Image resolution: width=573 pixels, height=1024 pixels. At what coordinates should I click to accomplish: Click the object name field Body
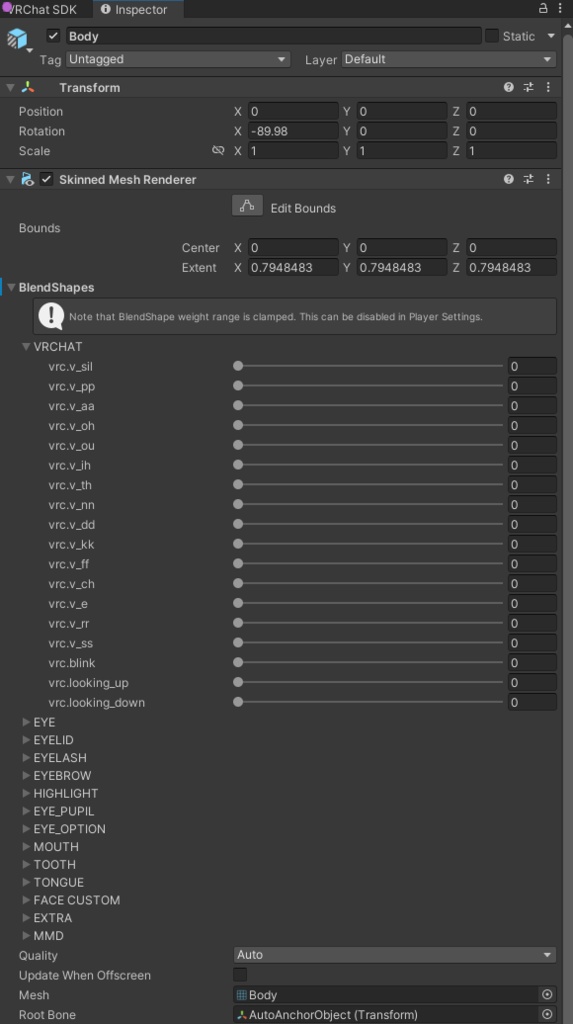tap(273, 36)
